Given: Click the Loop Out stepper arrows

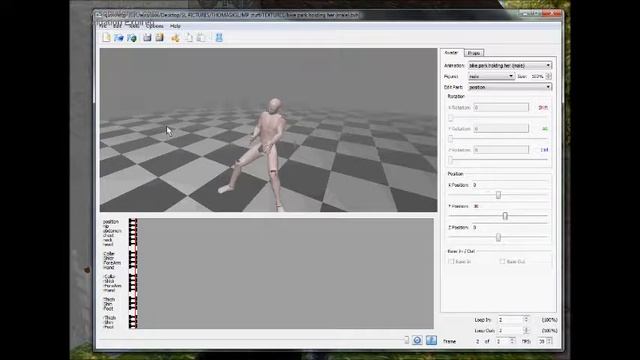Looking at the screenshot, I should tap(526, 330).
